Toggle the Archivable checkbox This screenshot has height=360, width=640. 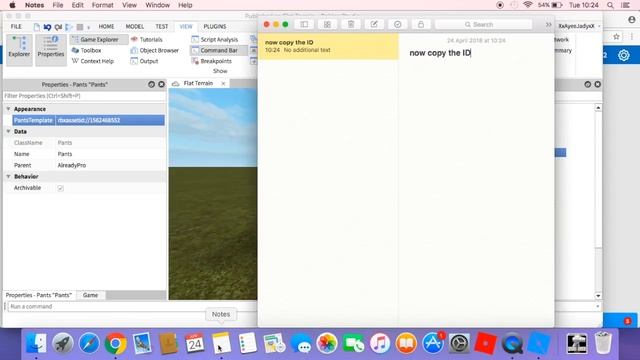[x=60, y=188]
